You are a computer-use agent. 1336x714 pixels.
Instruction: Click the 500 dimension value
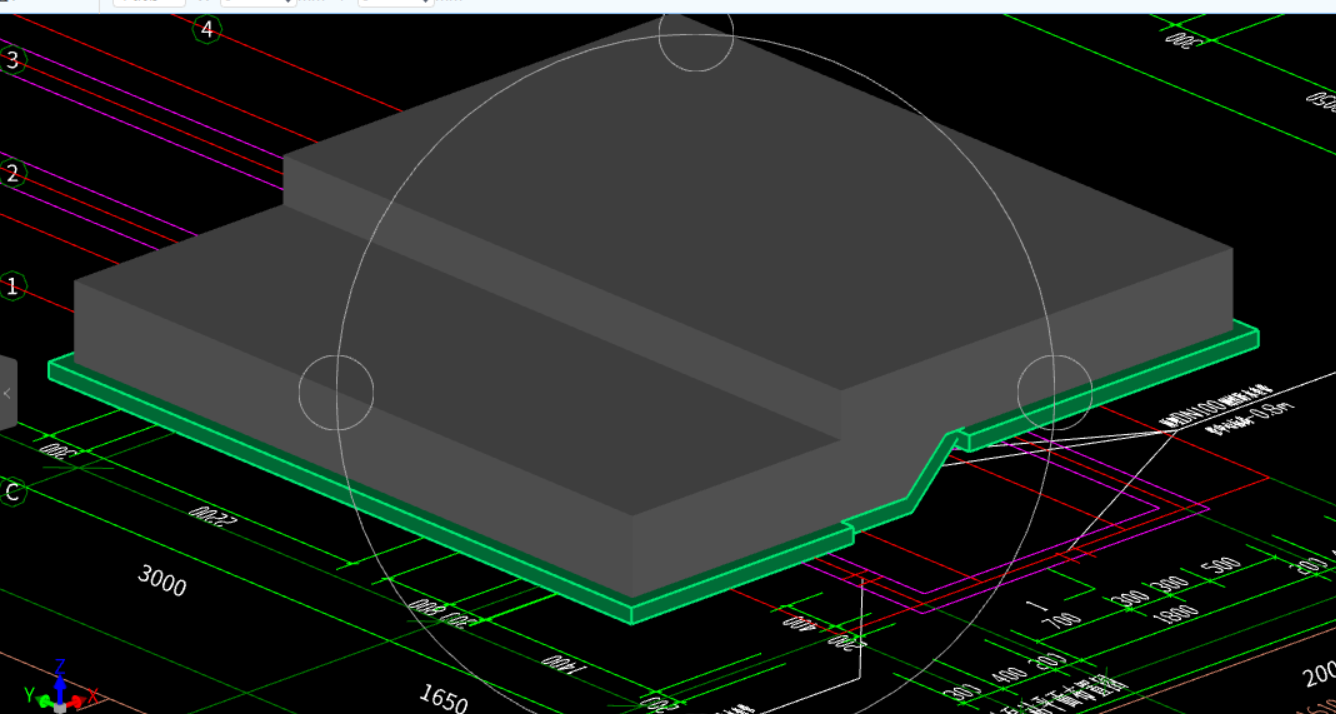(1221, 565)
